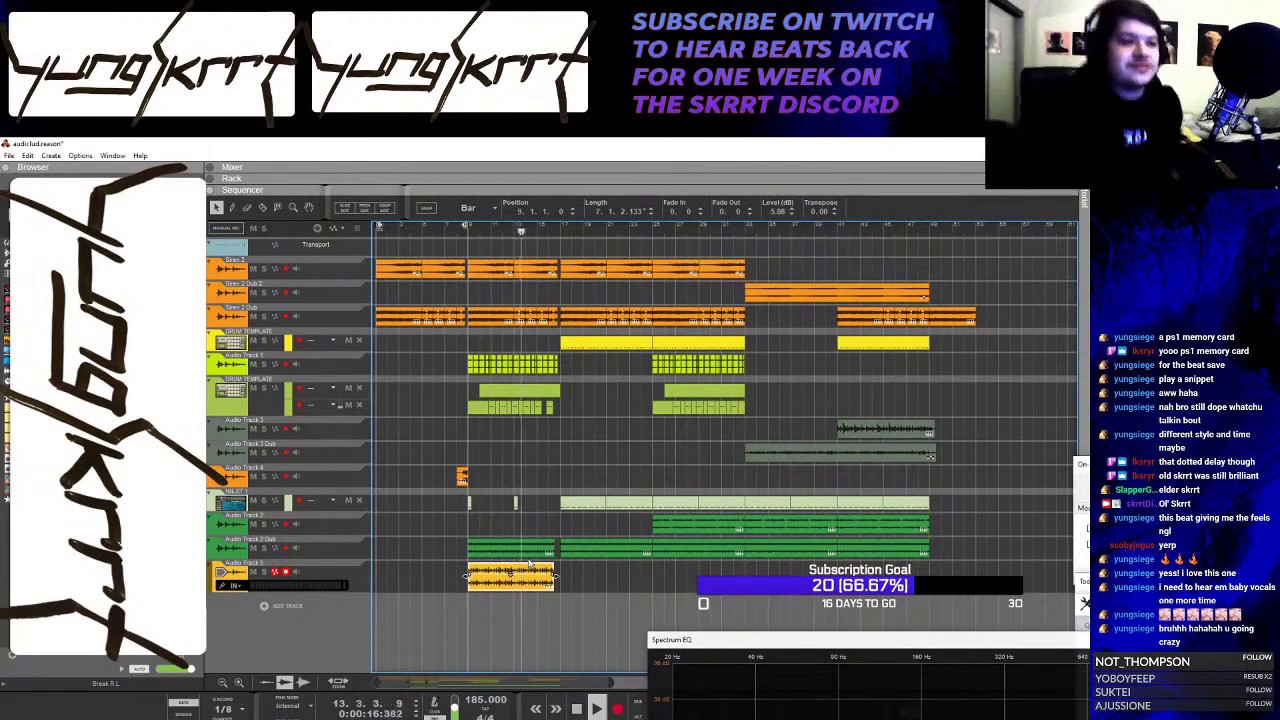Toggle automation record on Audio Track 5
The width and height of the screenshot is (1280, 720).
(x=274, y=572)
